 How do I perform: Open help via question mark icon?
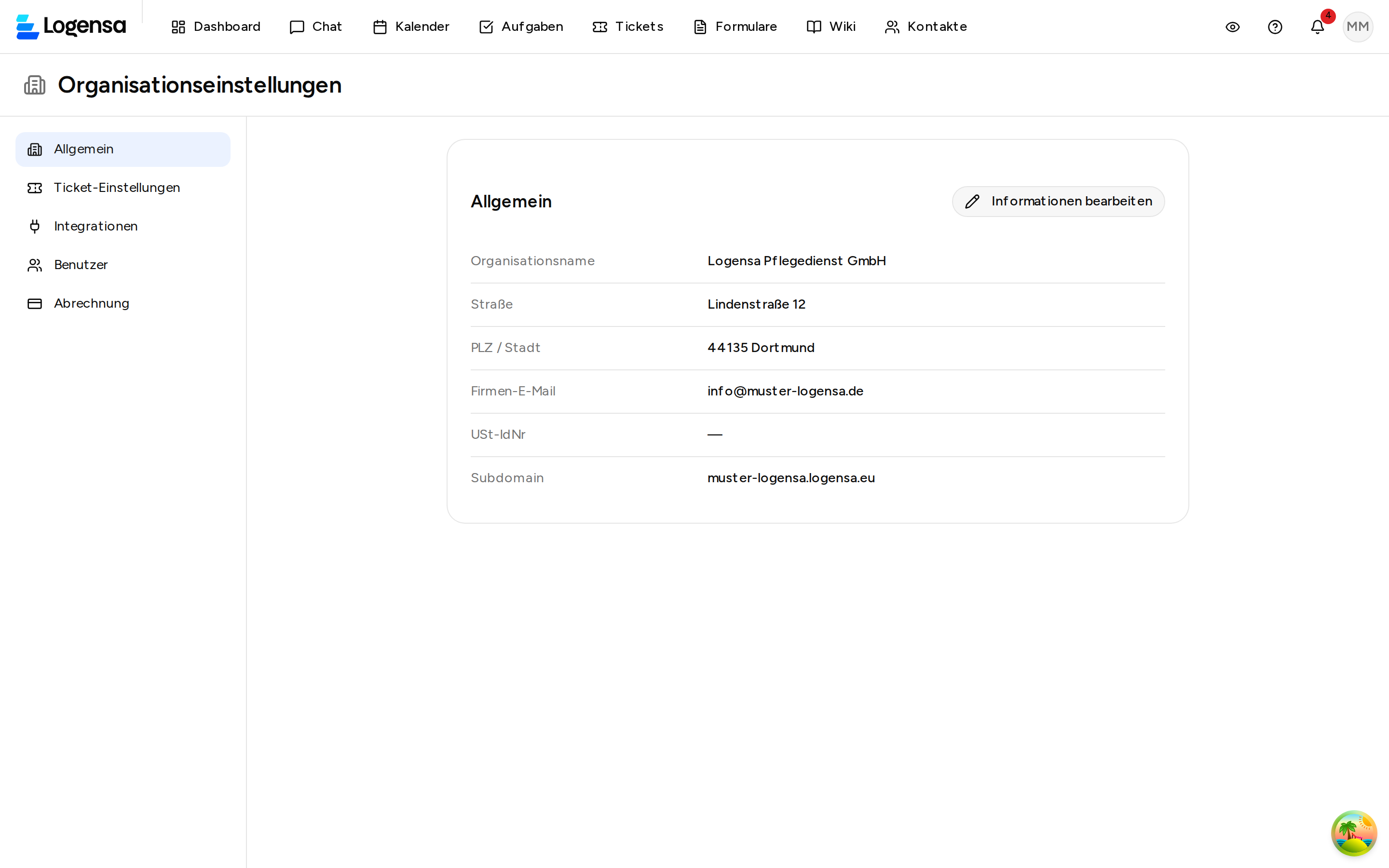[x=1275, y=27]
